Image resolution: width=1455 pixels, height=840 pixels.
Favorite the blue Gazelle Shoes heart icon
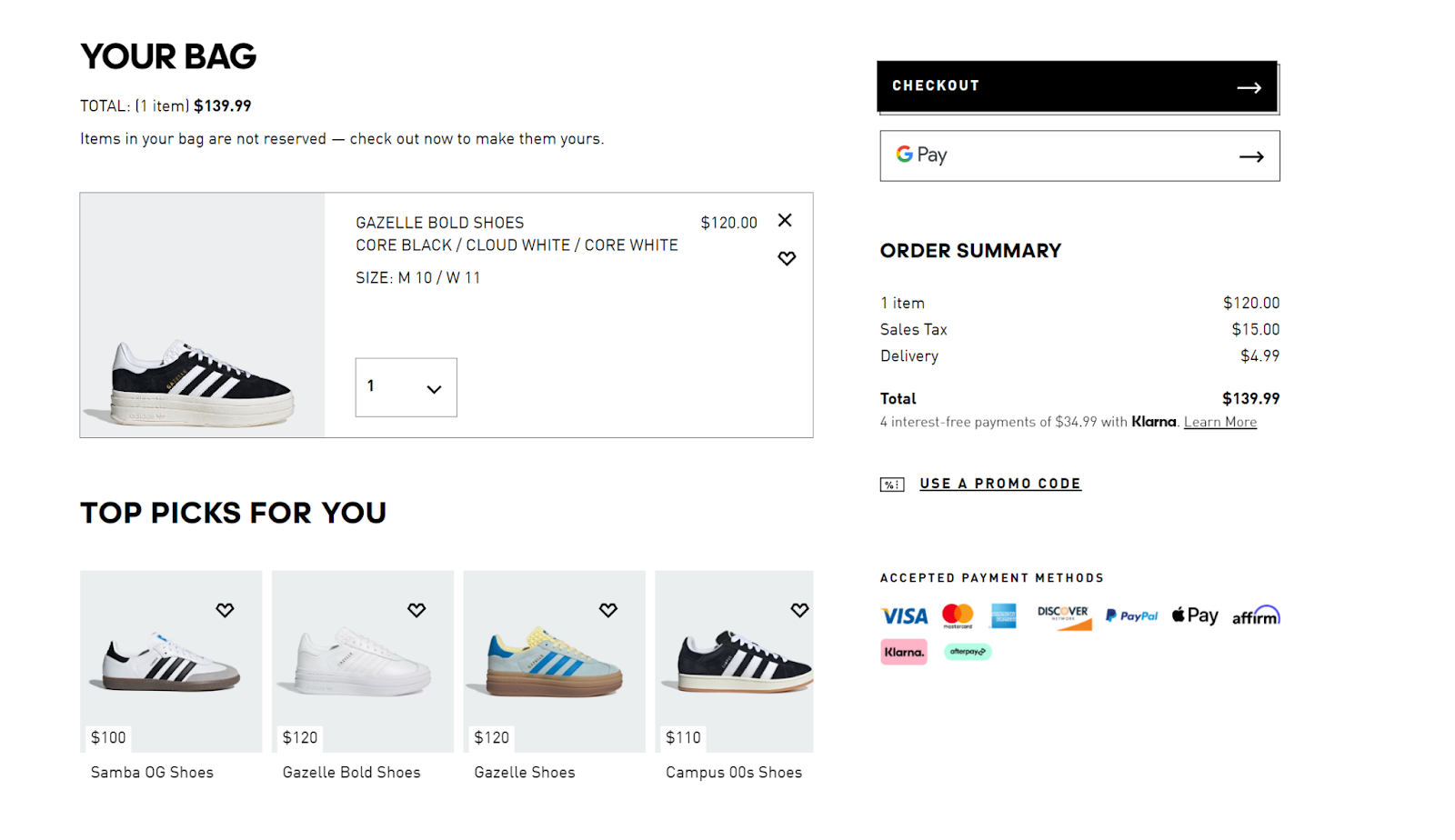pos(608,610)
